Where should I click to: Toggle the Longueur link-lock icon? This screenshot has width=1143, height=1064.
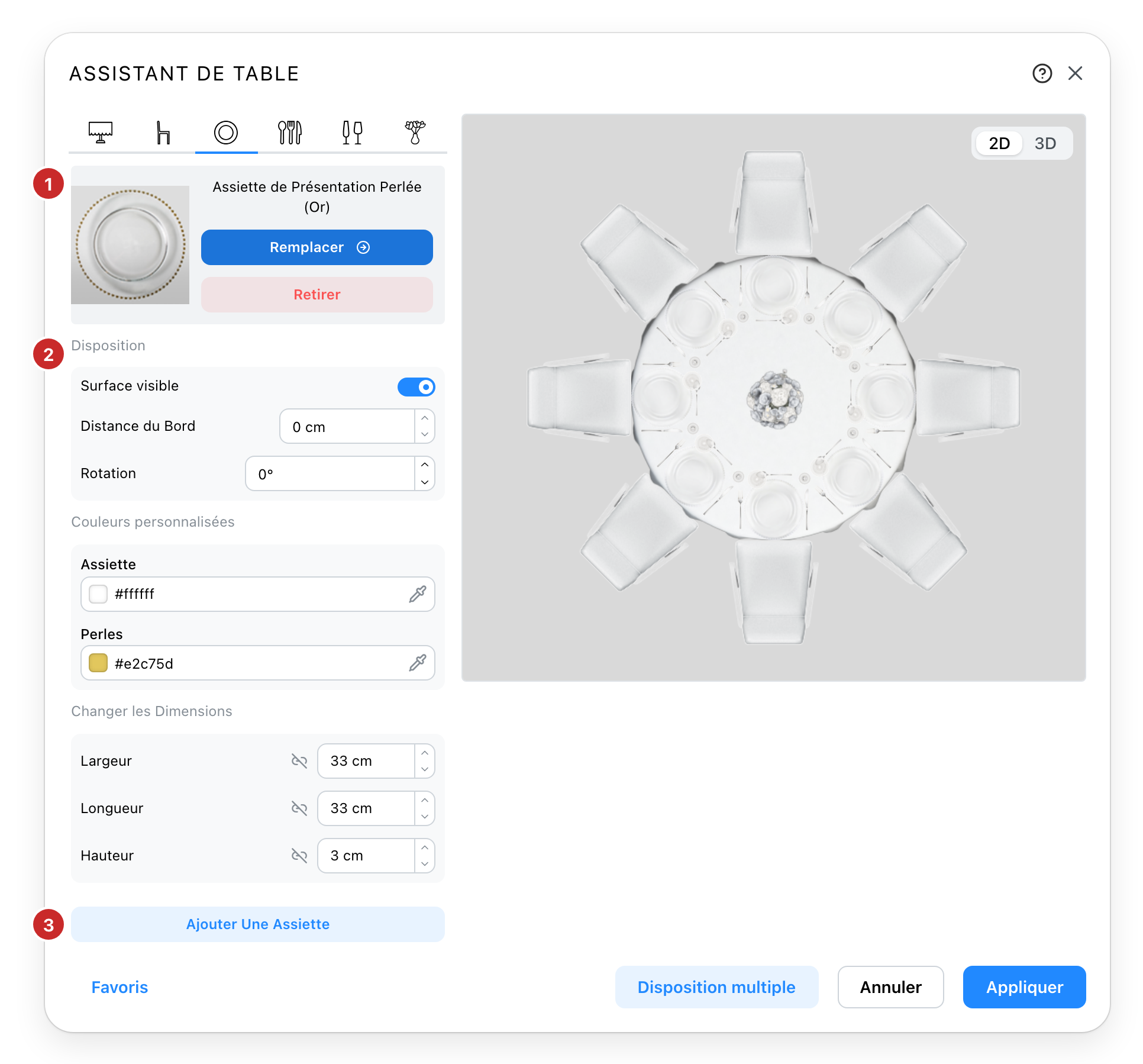click(299, 808)
